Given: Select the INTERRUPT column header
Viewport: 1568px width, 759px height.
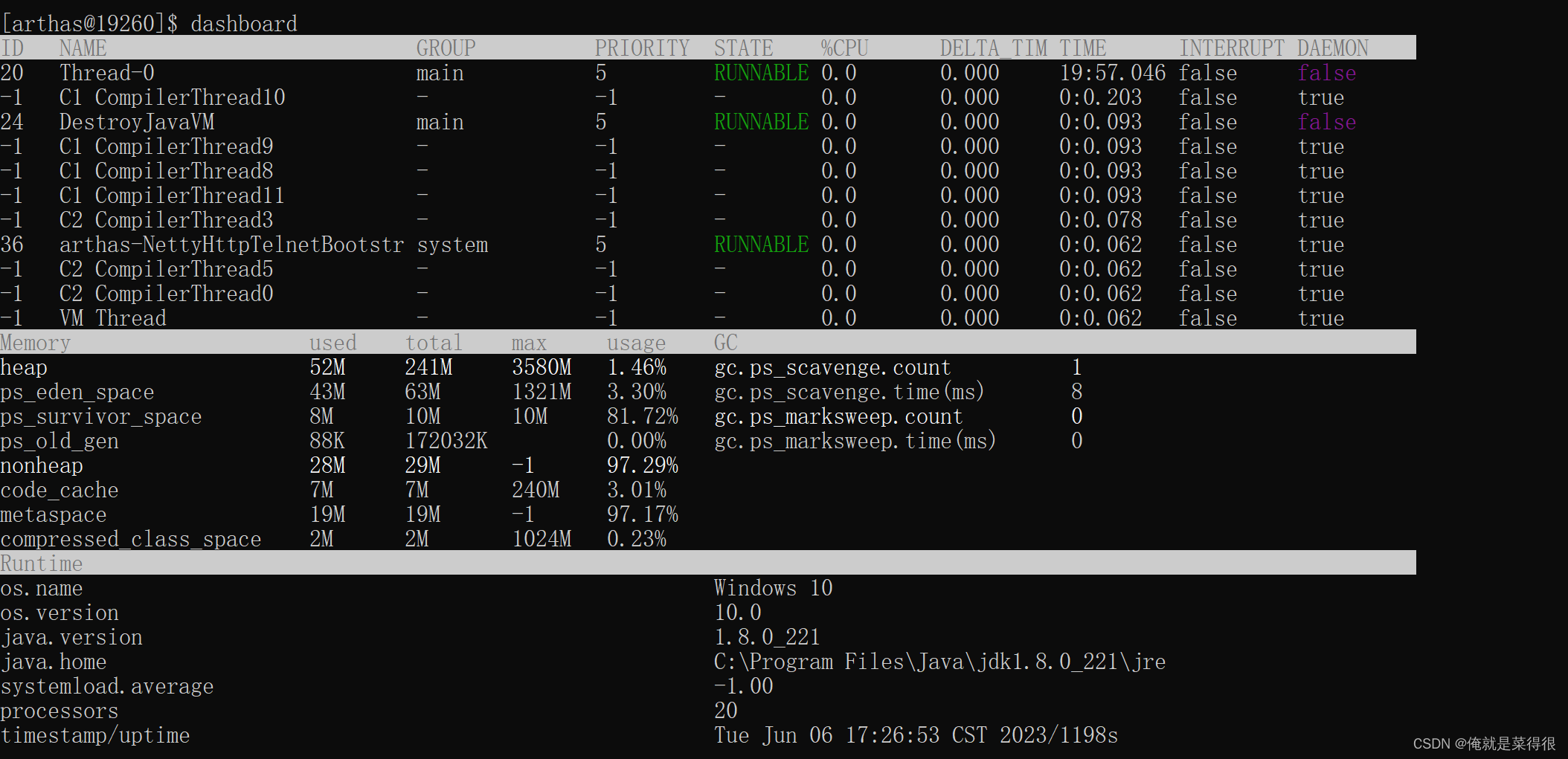Looking at the screenshot, I should [1232, 48].
